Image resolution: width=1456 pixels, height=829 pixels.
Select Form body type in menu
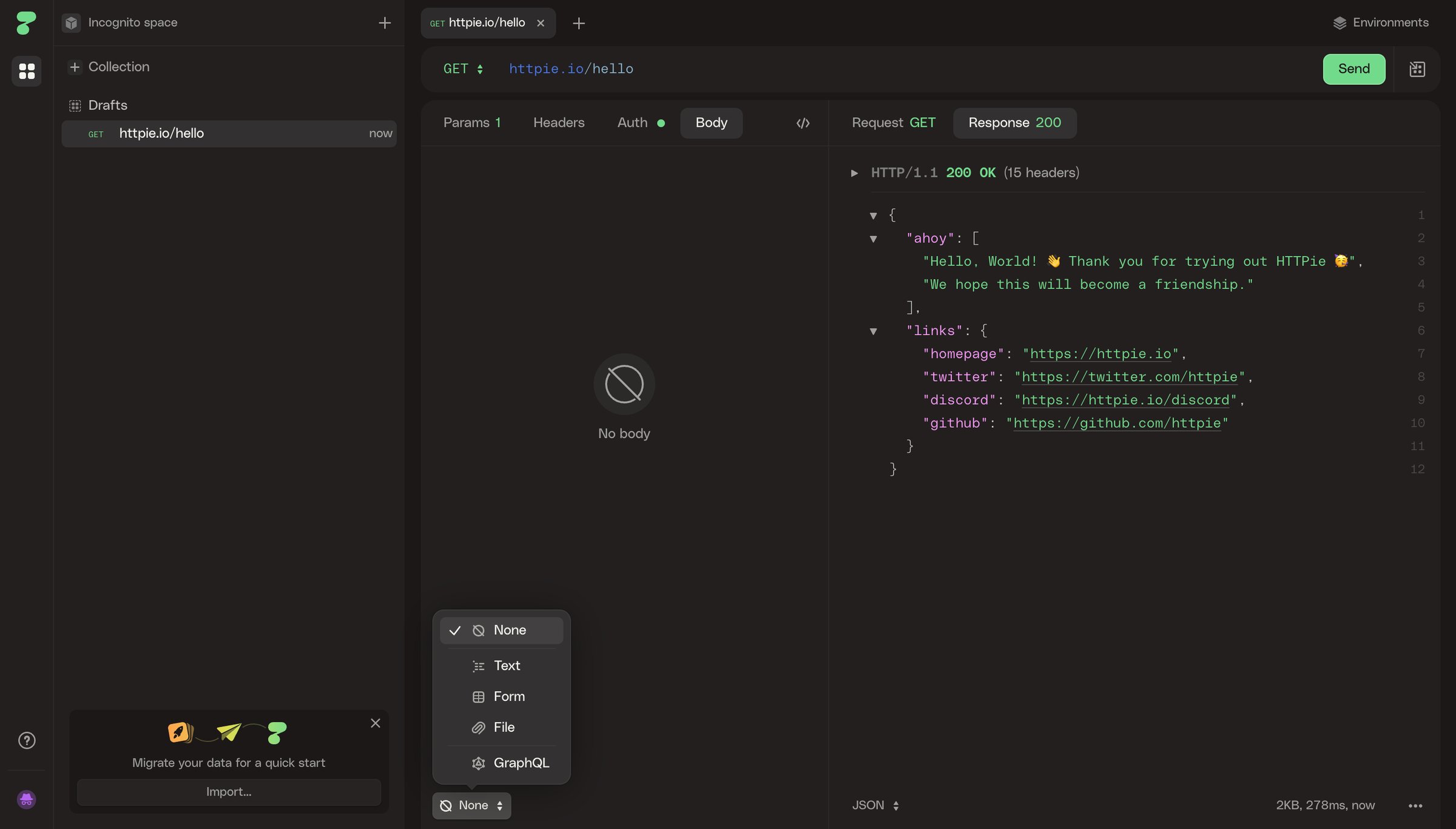coord(502,697)
